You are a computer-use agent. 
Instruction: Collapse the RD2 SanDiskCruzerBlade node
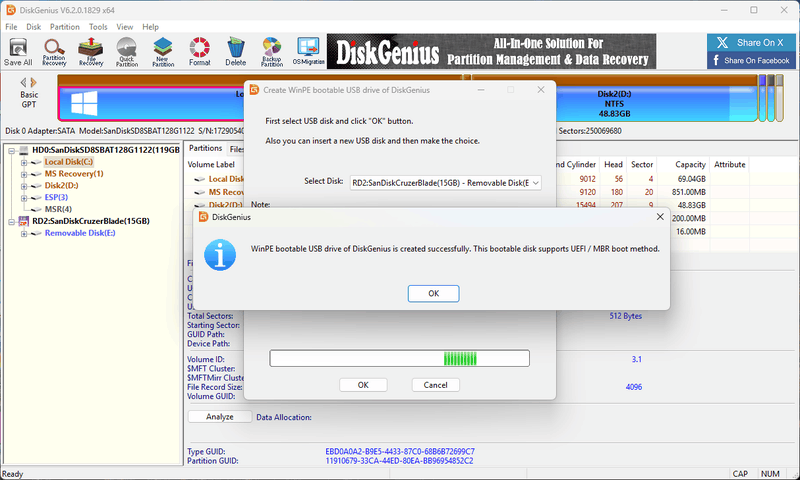point(11,222)
